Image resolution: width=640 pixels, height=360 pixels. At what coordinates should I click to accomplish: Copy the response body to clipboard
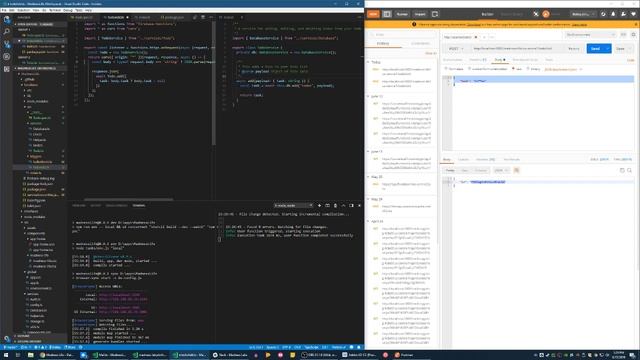(622, 170)
